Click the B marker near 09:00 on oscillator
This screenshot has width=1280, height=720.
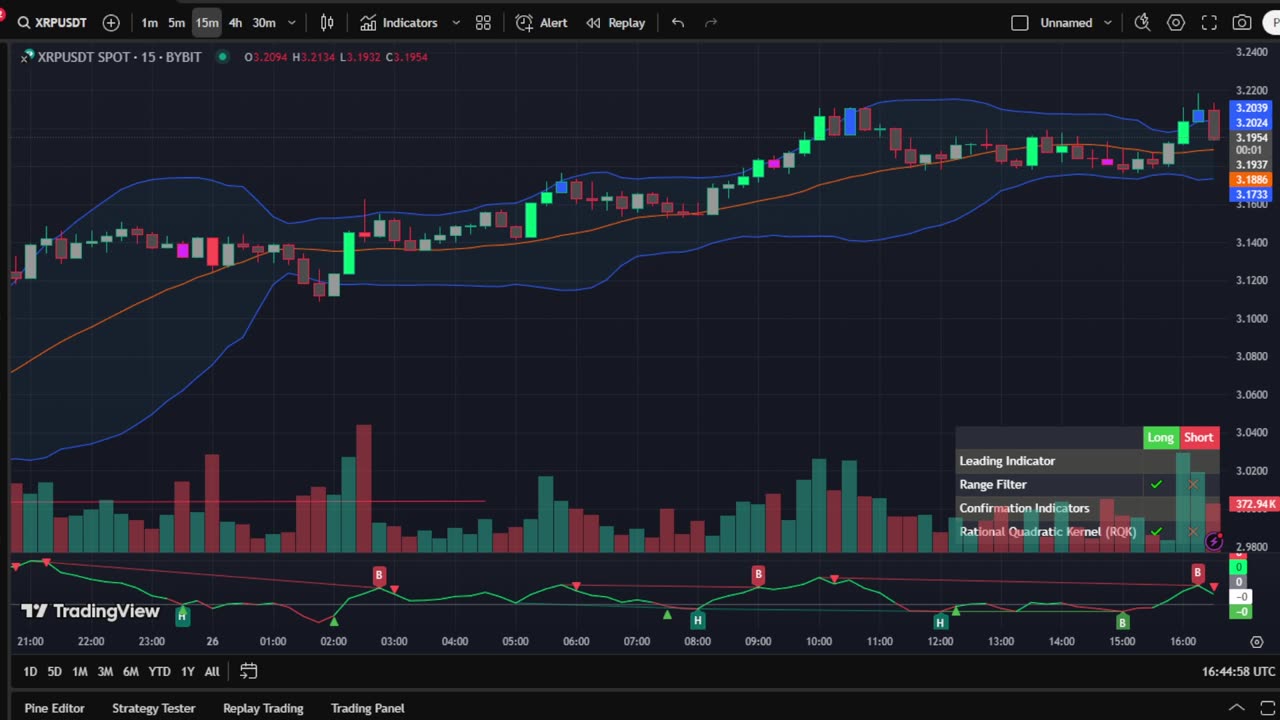[758, 574]
